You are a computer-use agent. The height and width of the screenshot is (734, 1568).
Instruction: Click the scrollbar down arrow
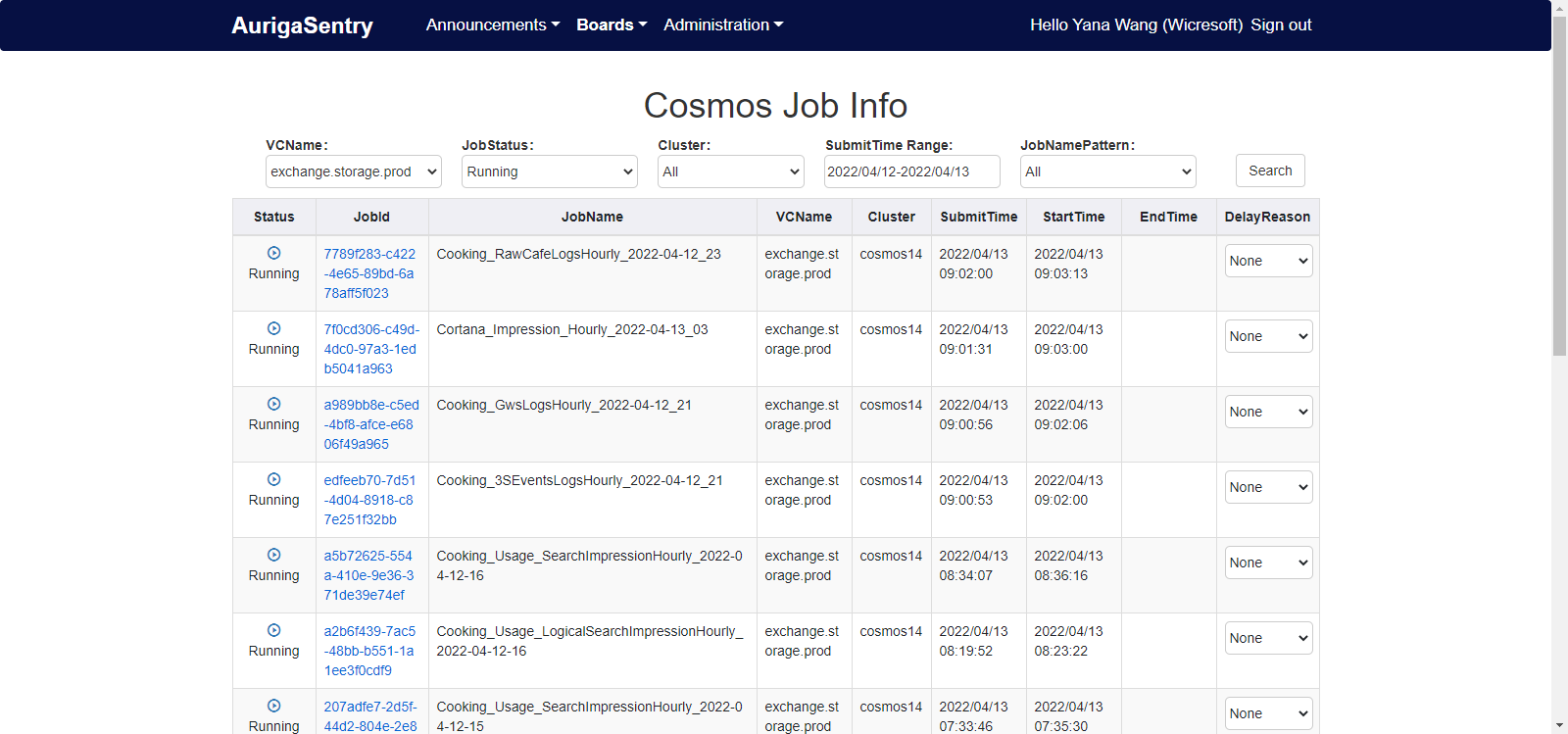point(1559,726)
